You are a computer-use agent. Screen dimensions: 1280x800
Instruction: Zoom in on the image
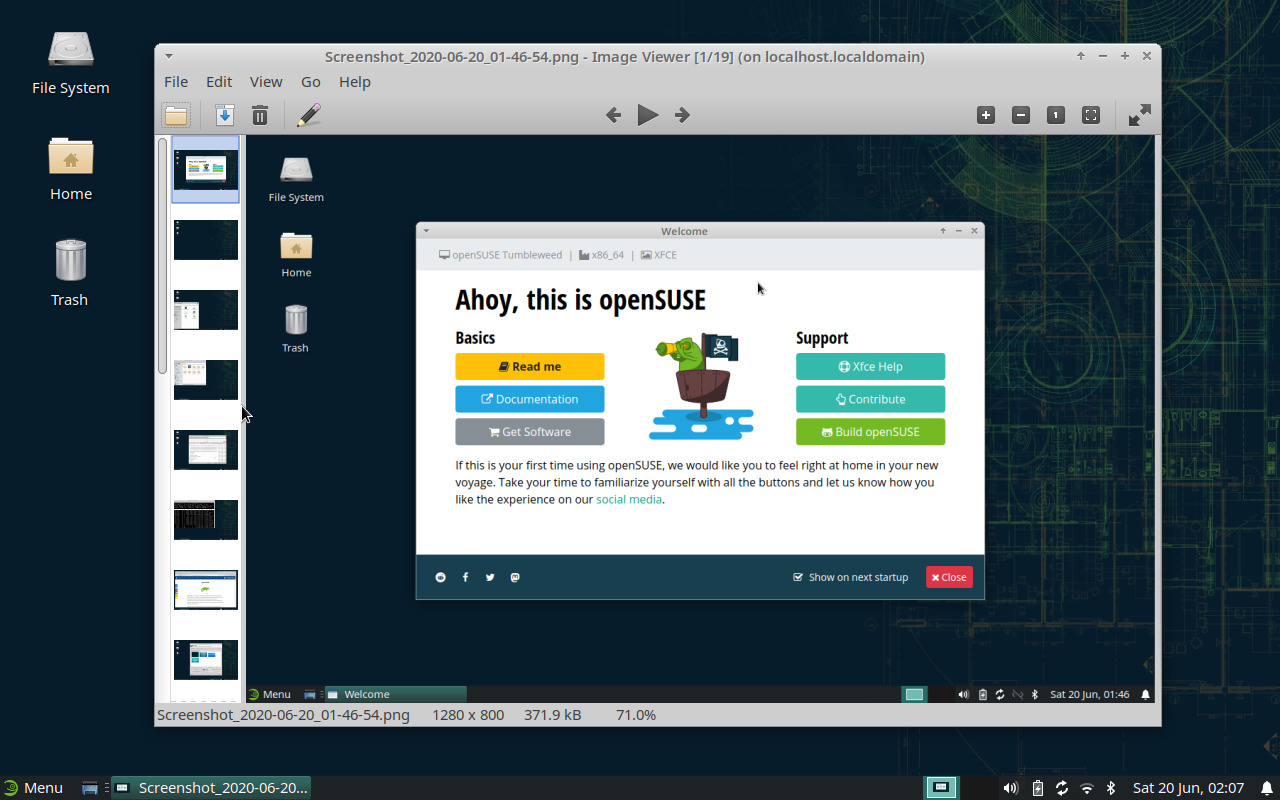(x=985, y=114)
